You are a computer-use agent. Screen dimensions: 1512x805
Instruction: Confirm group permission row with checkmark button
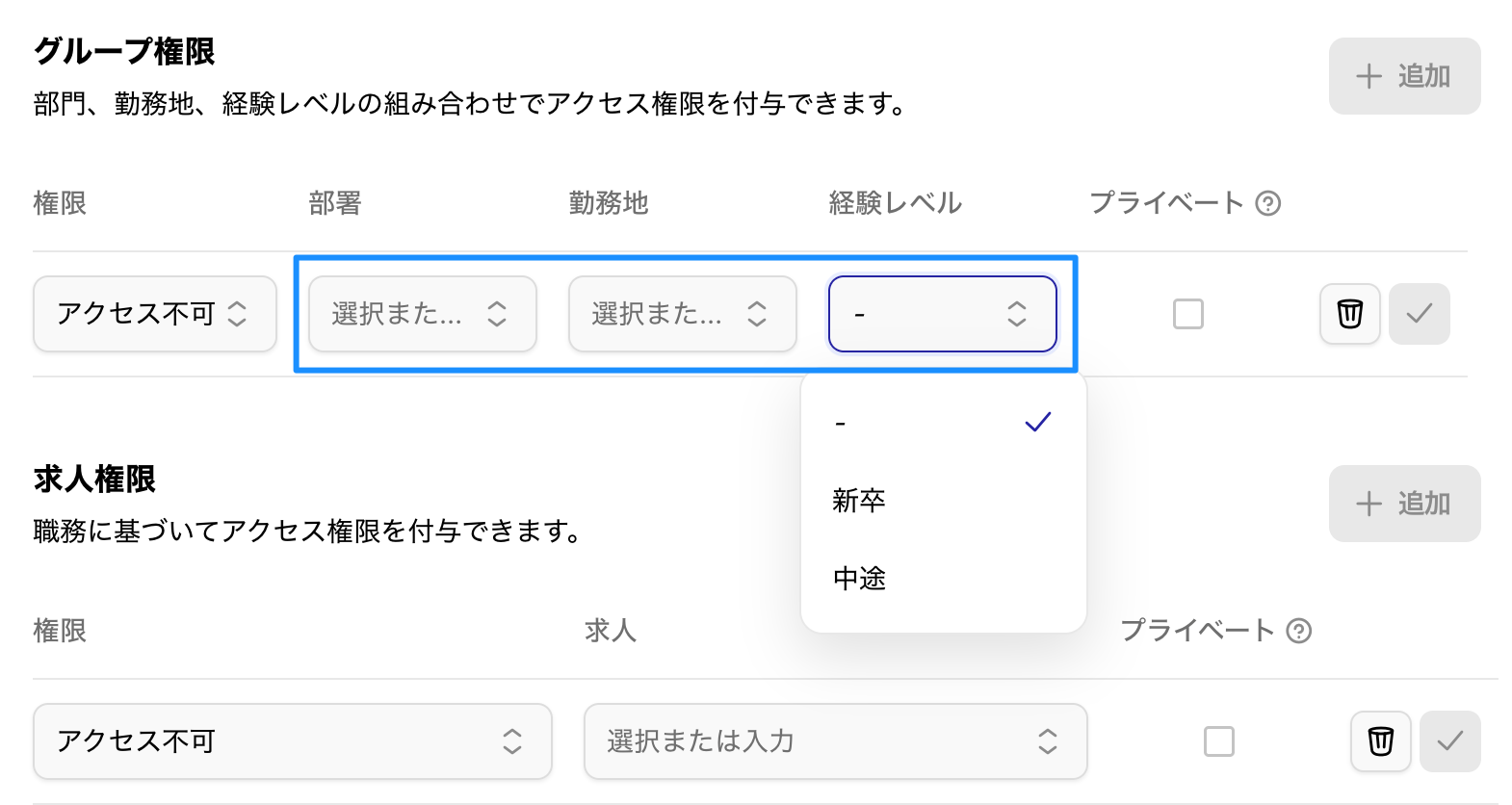[x=1419, y=314]
